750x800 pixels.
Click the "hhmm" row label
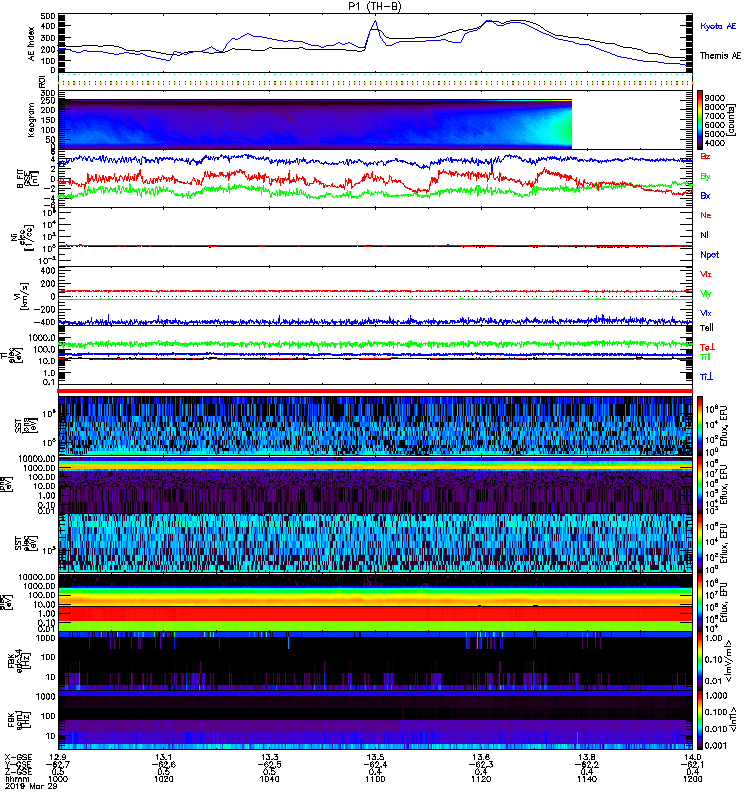click(17, 779)
